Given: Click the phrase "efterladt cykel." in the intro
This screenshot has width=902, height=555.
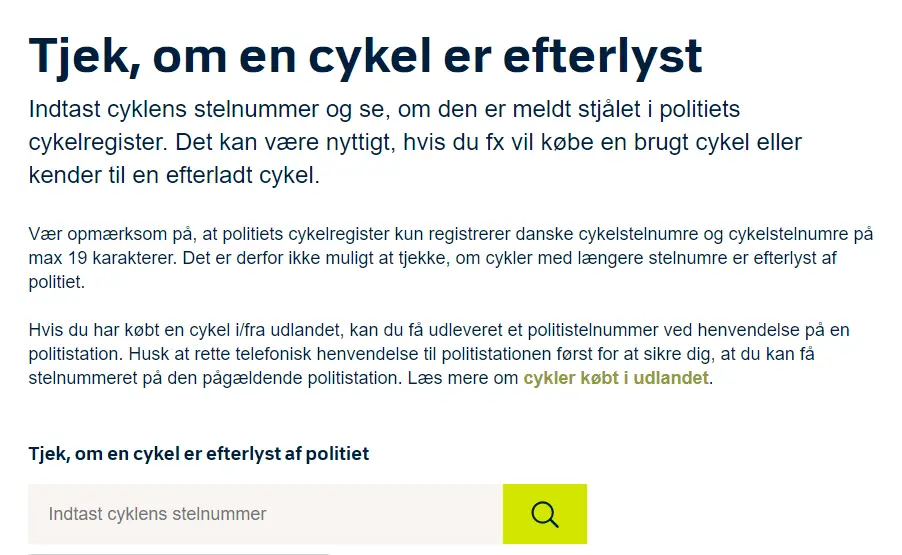Looking at the screenshot, I should (x=243, y=175).
